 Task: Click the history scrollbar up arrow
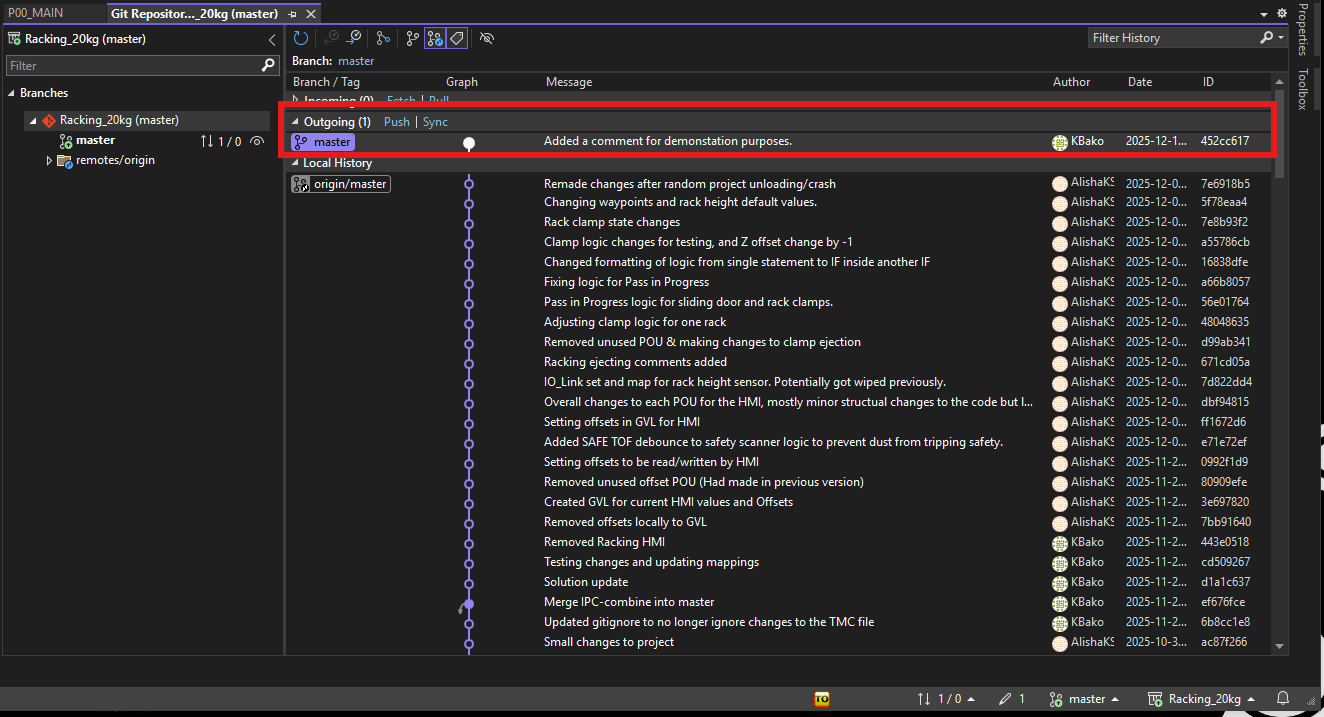[1279, 82]
